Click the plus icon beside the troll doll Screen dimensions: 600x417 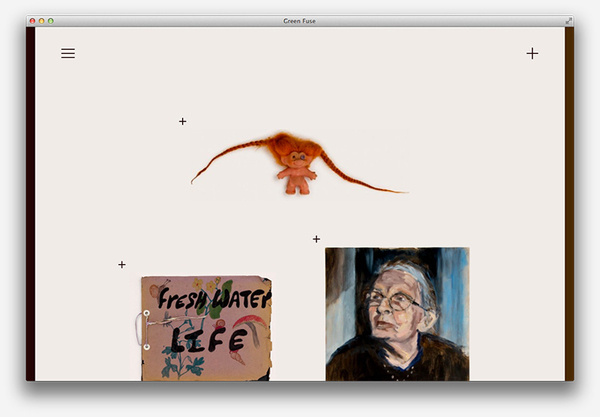[x=183, y=121]
